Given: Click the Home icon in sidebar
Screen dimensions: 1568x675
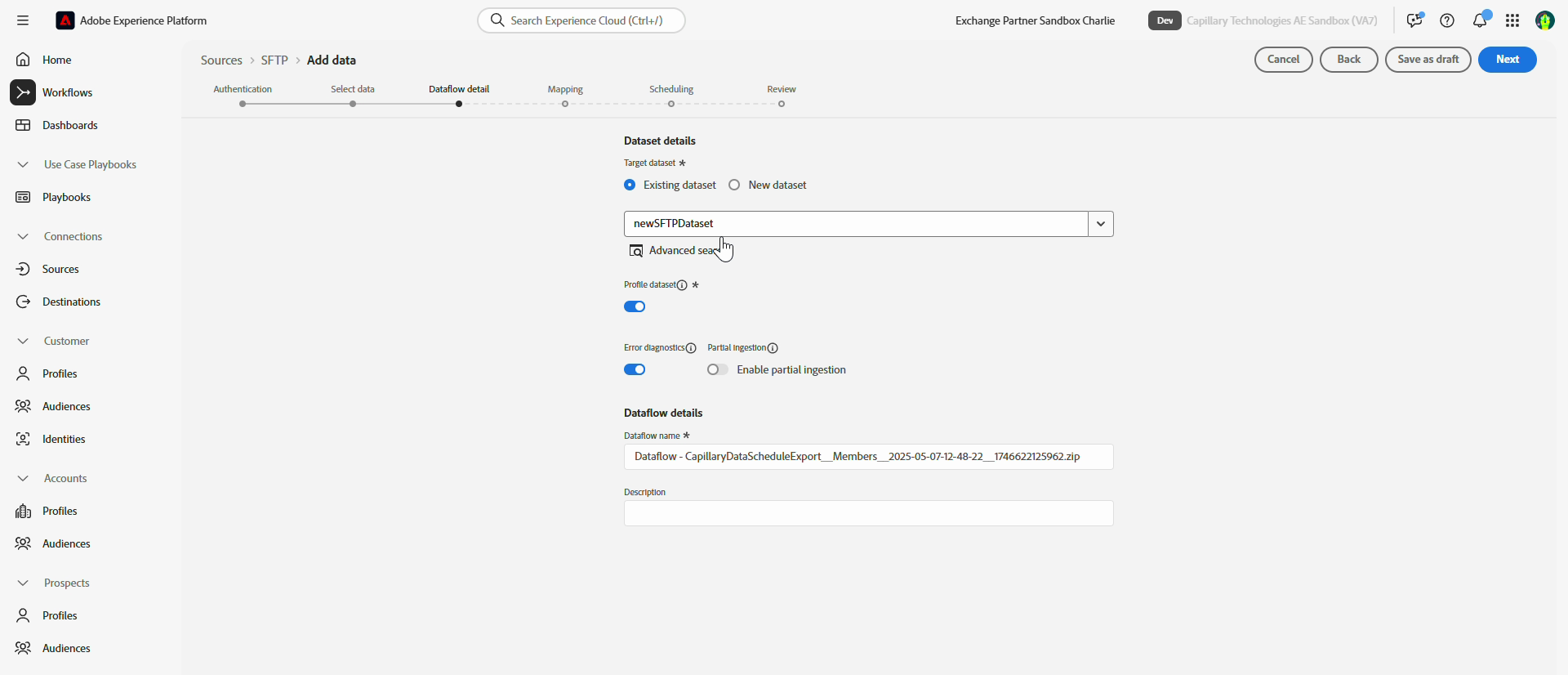Looking at the screenshot, I should 24,60.
